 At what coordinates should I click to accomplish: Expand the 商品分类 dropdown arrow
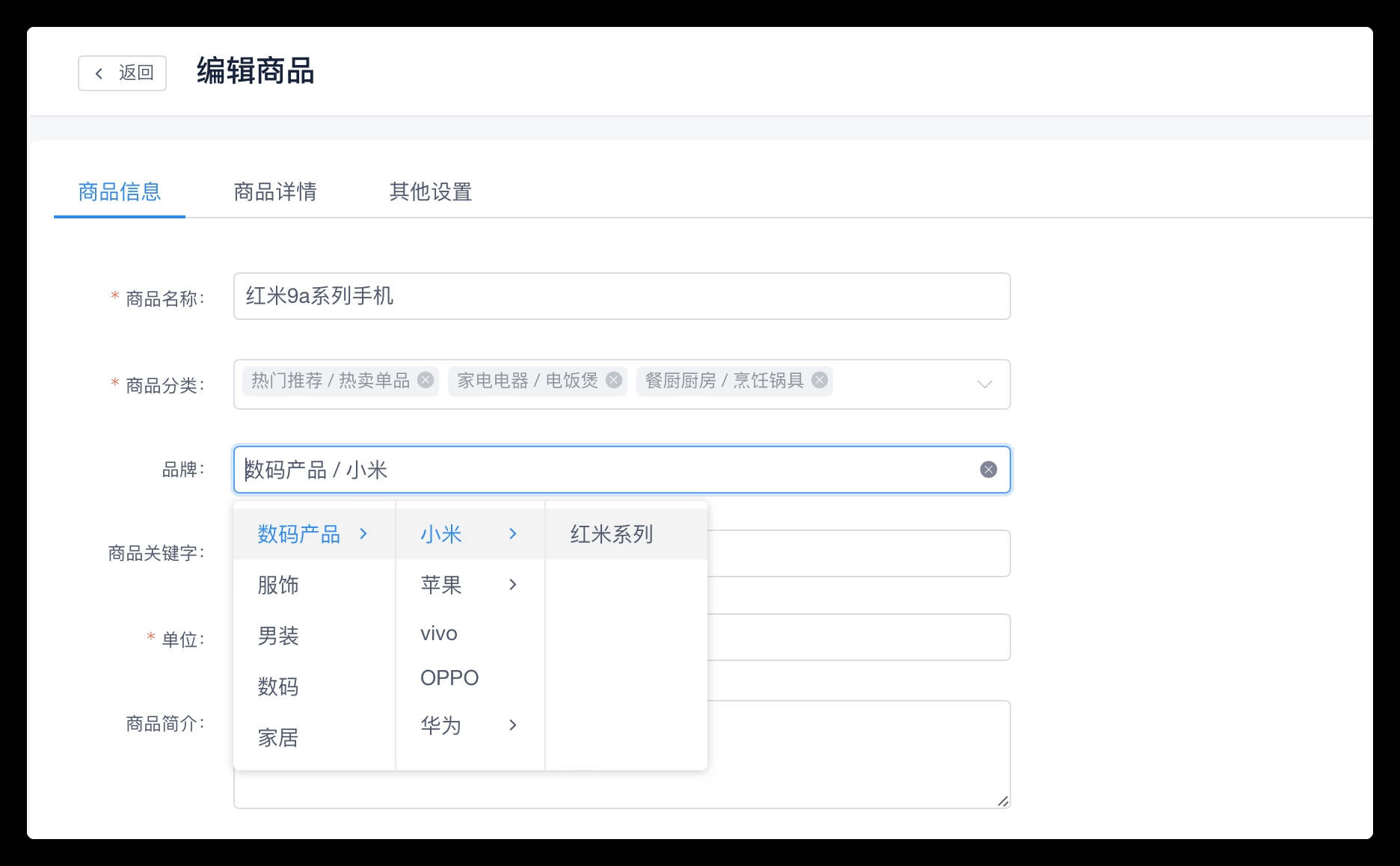[984, 384]
